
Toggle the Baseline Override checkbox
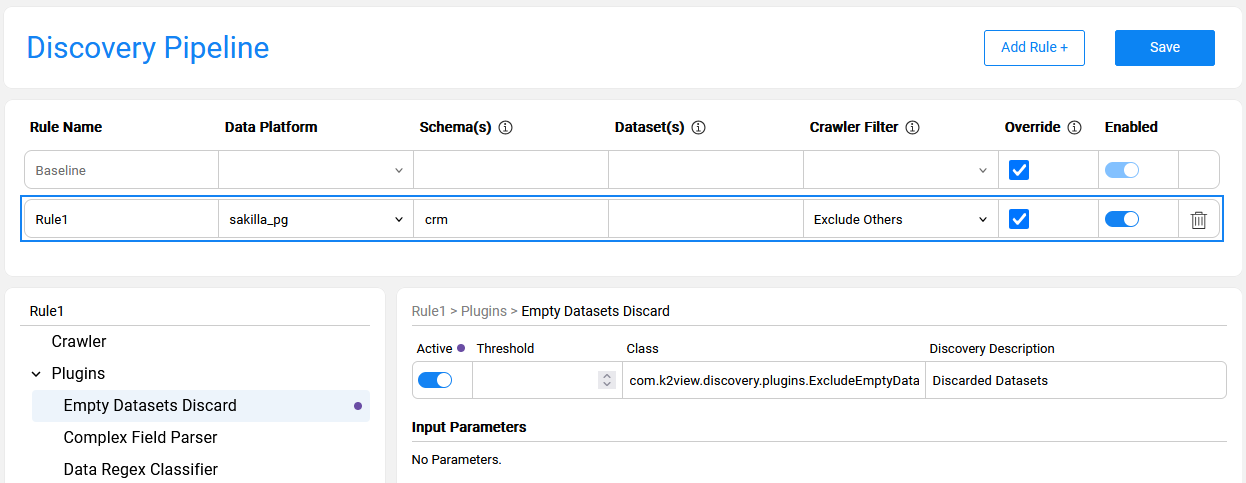pyautogui.click(x=1019, y=170)
